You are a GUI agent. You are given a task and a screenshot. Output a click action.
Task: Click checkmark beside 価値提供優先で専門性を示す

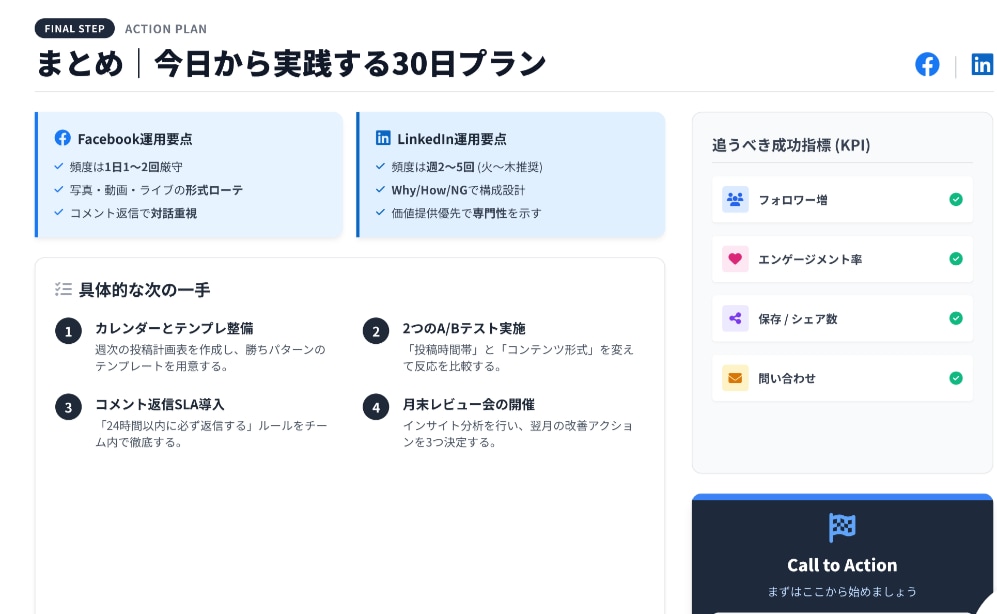[x=380, y=212]
